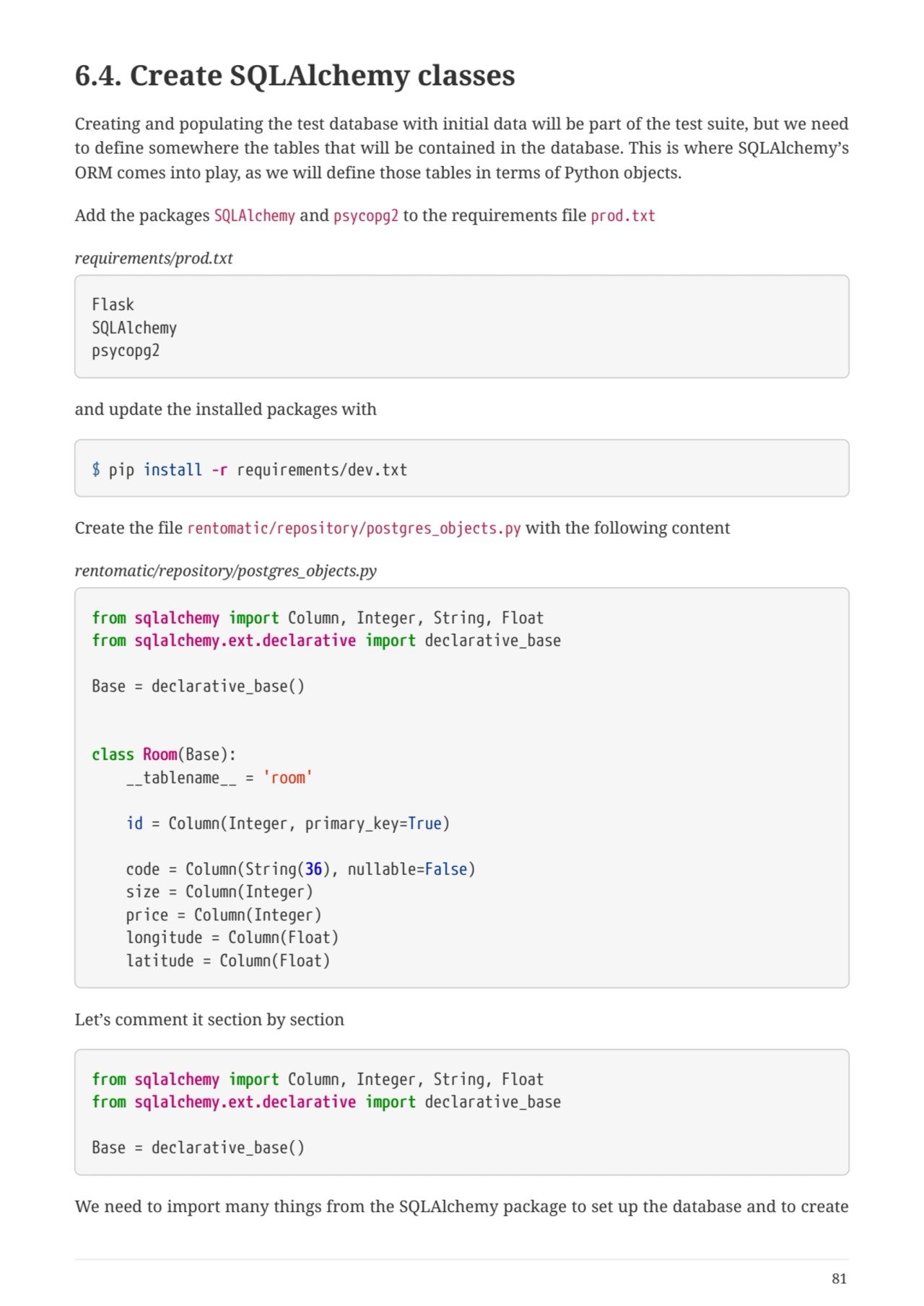This screenshot has width=924, height=1306.
Task: Click the heading '6.4. Create SQLAlchemy classes'
Action: click(x=295, y=76)
